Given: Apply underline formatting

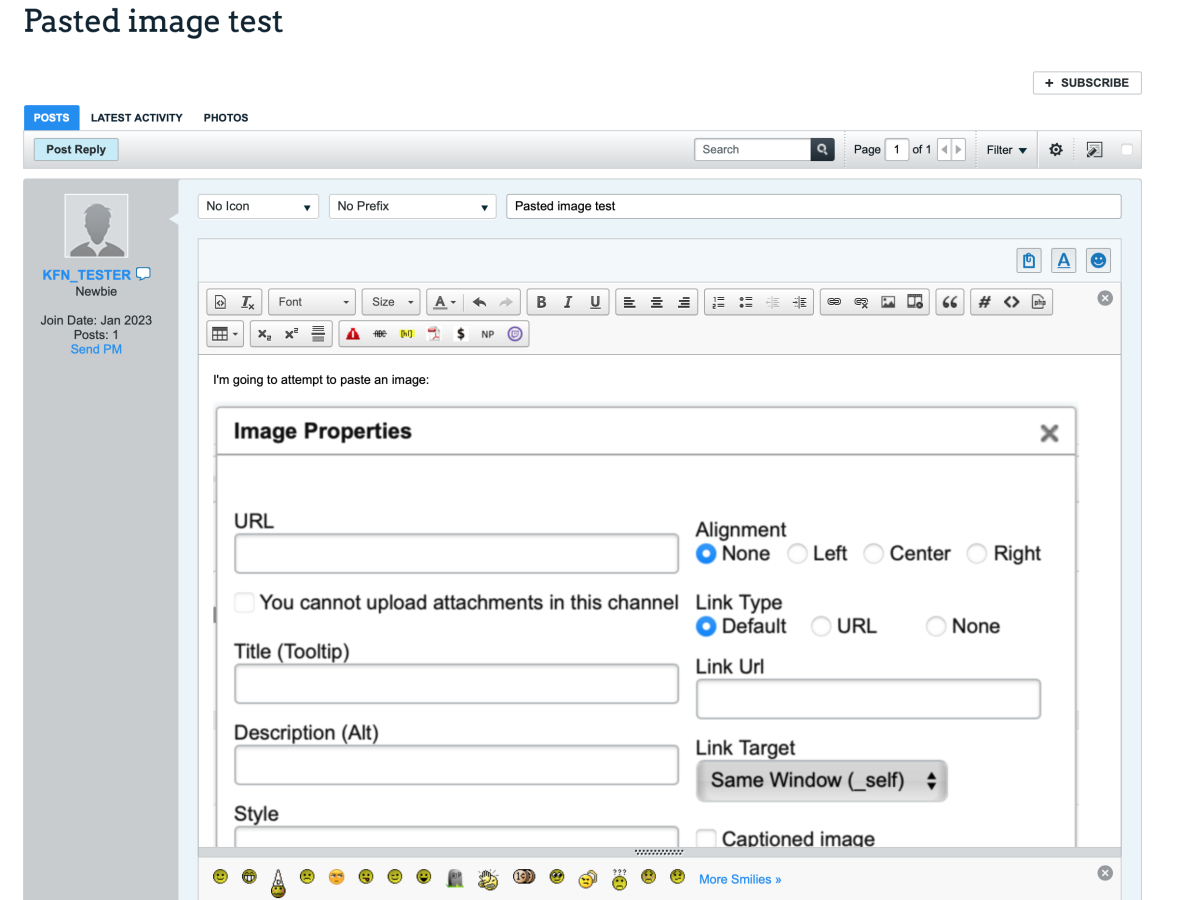Looking at the screenshot, I should coord(595,302).
